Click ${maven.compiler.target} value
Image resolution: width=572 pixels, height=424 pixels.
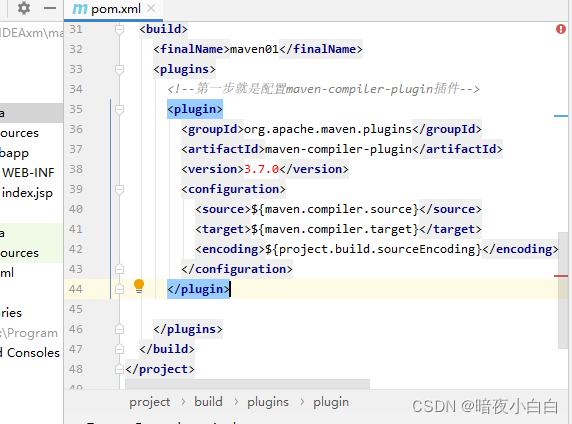pyautogui.click(x=335, y=230)
